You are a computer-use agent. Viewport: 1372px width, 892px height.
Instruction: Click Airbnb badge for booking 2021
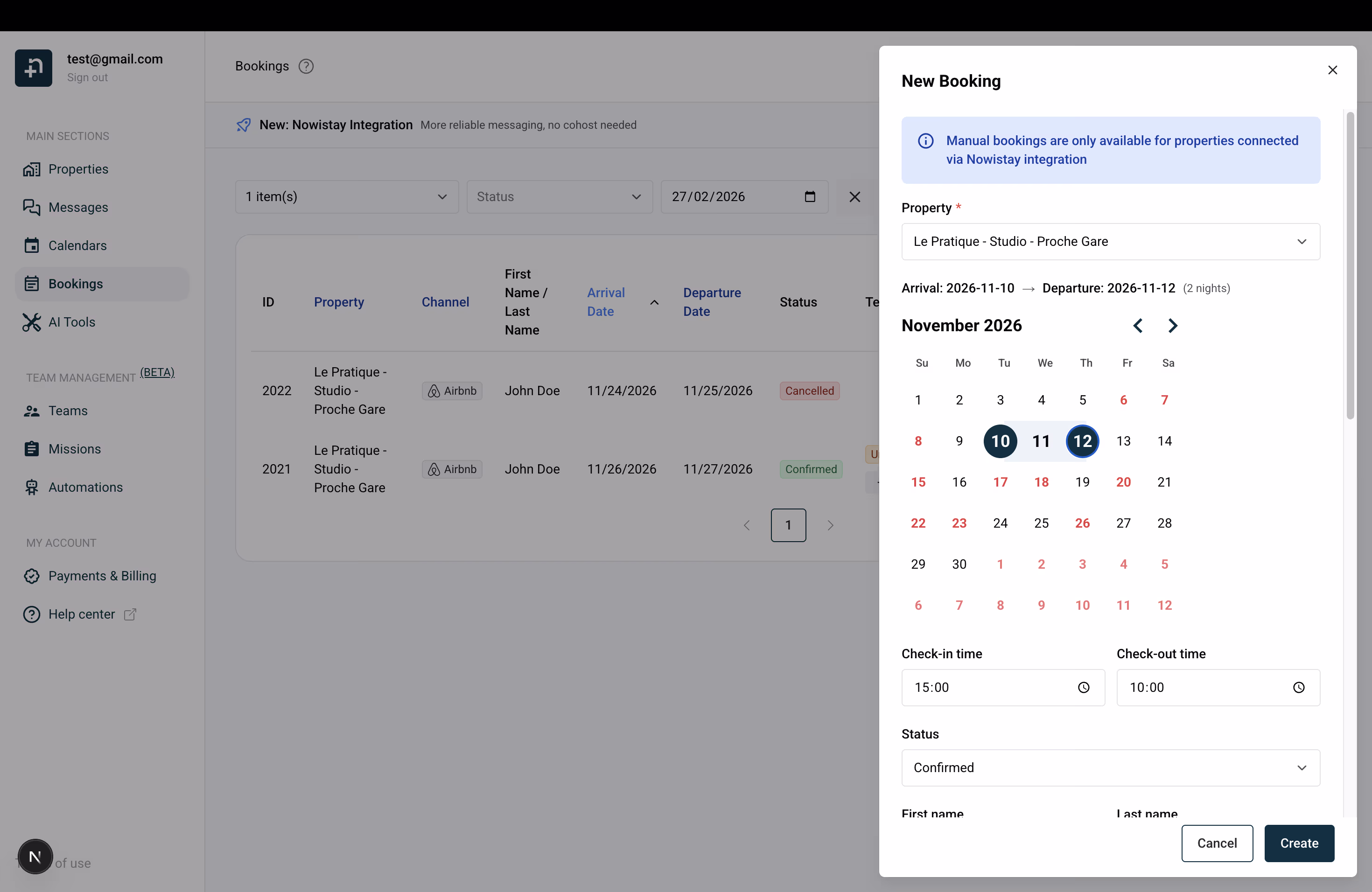click(452, 470)
